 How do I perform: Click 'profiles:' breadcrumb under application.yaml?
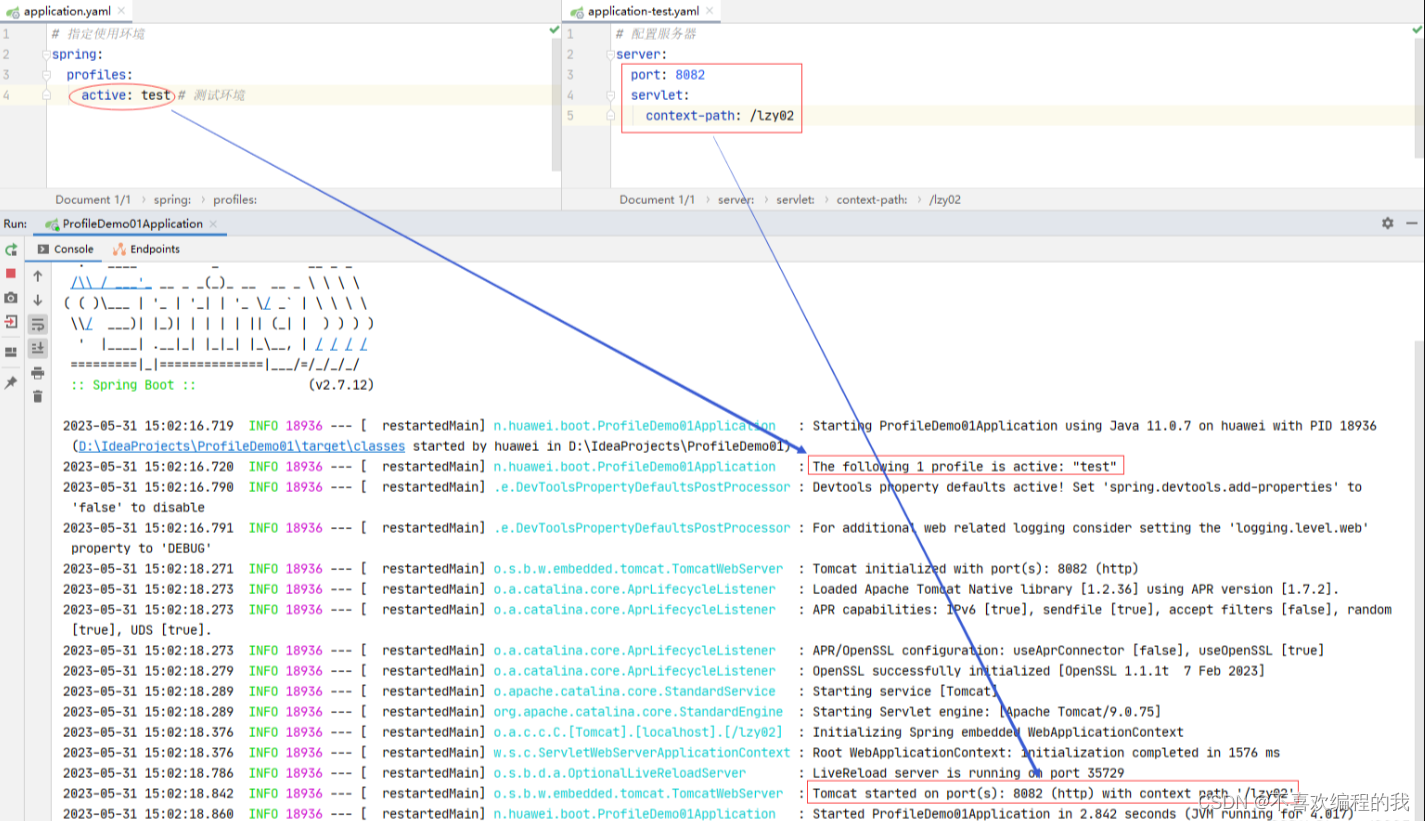235,200
